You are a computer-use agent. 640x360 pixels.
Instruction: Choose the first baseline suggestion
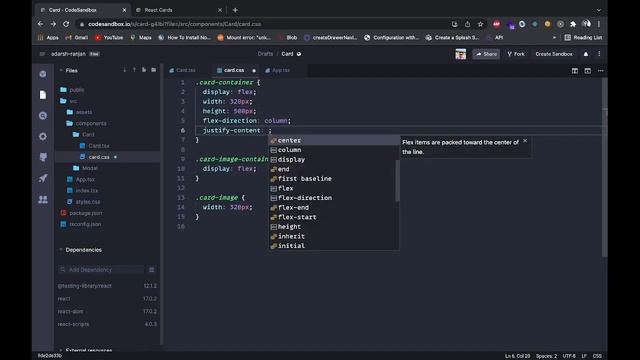click(x=333, y=179)
